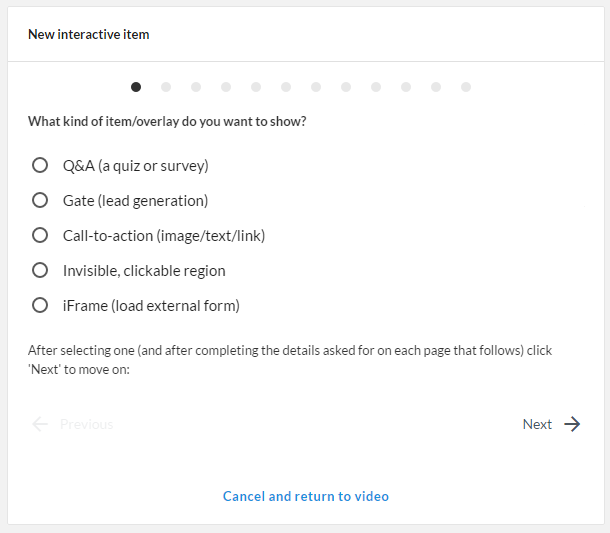Choose the Gate (lead generation) radio button

(40, 200)
